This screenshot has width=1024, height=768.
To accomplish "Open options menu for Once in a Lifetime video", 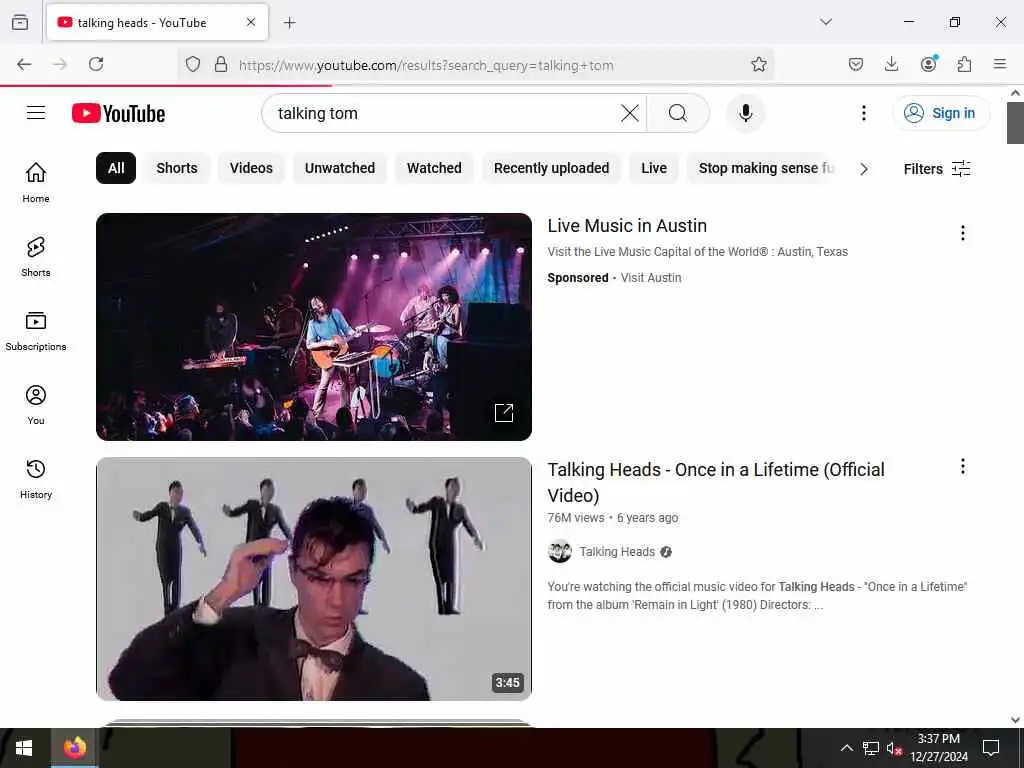I will tap(962, 466).
